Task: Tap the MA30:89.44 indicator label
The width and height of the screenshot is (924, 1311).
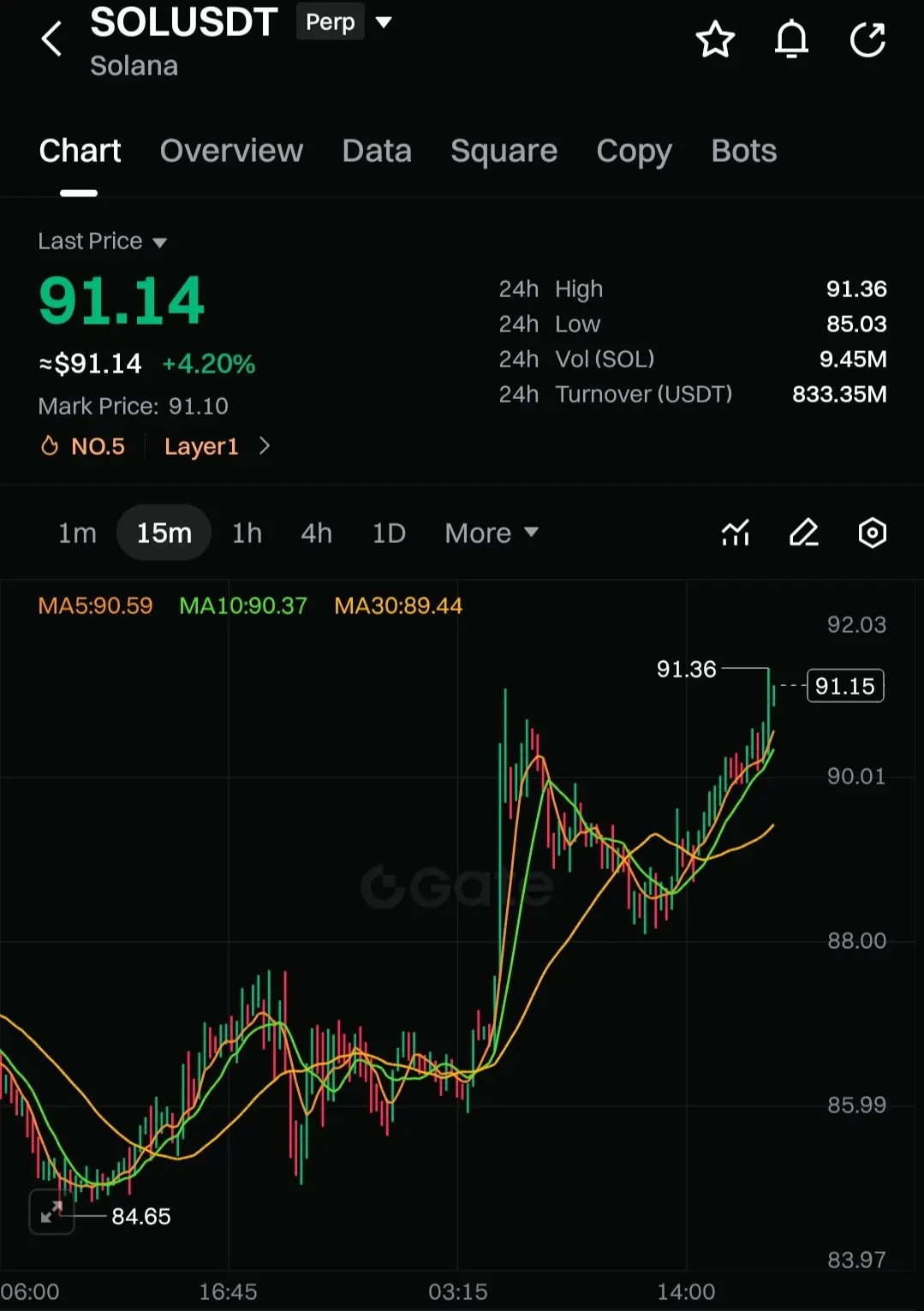Action: 398,605
